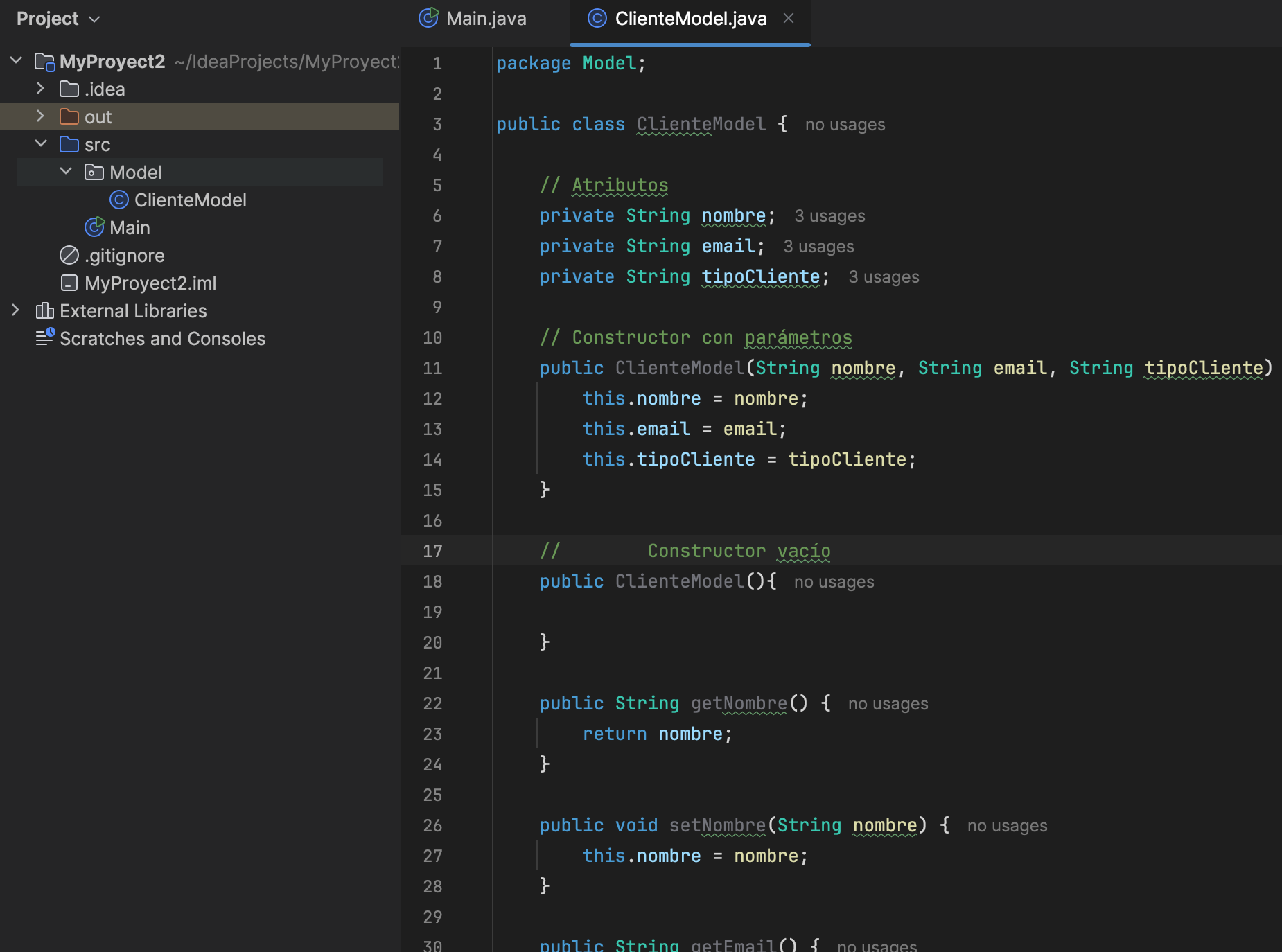Click the Scratches and Consoles icon
This screenshot has width=1282, height=952.
coord(45,337)
